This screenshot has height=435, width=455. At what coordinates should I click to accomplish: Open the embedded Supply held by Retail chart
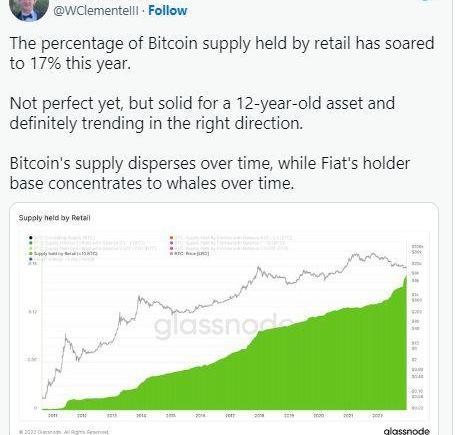pyautogui.click(x=224, y=318)
